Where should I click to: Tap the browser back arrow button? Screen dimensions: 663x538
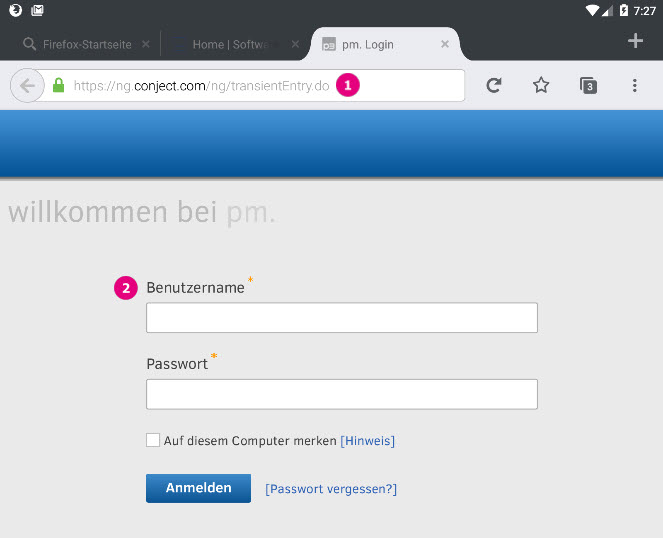(x=27, y=86)
